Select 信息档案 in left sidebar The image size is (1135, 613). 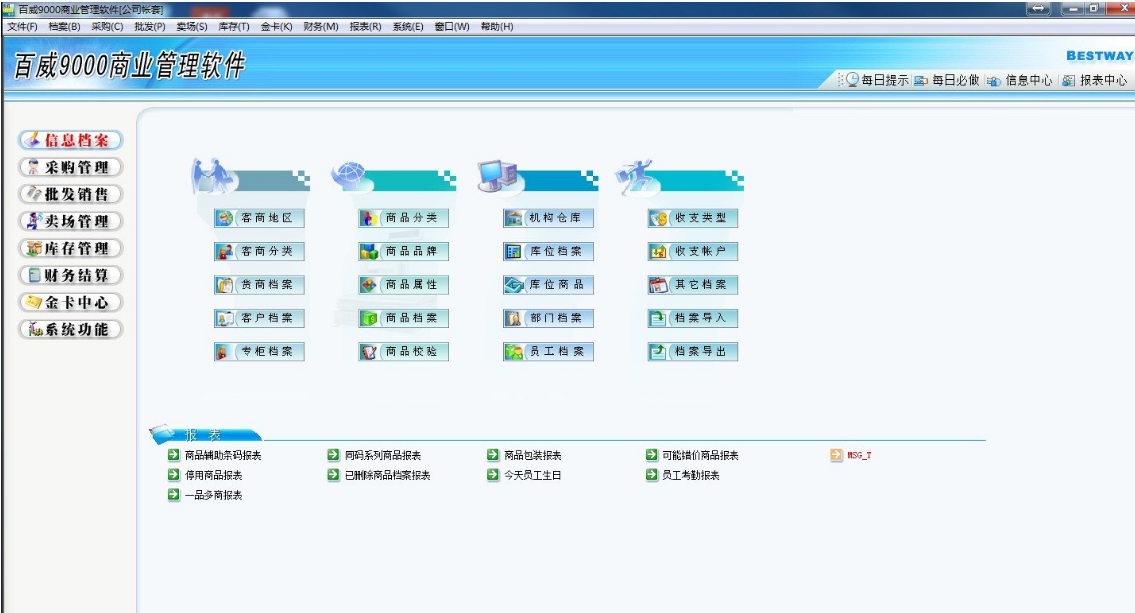71,140
